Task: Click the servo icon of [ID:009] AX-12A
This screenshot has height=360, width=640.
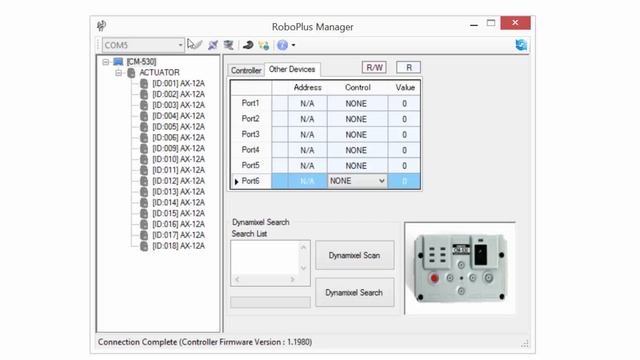Action: click(144, 149)
